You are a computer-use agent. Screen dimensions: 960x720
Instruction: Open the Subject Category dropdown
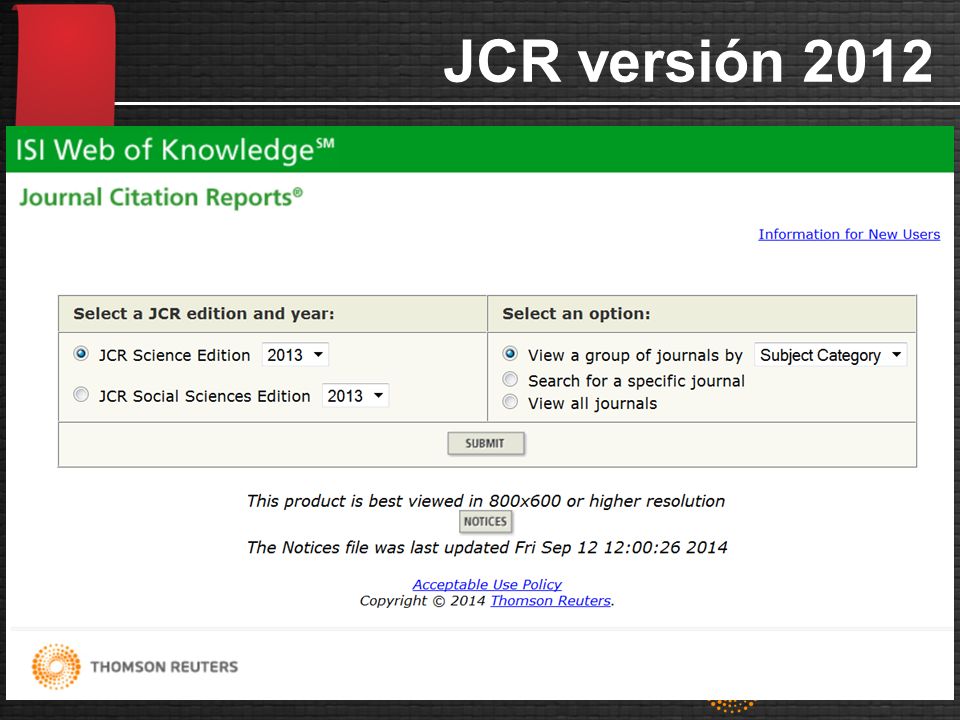[x=831, y=355]
